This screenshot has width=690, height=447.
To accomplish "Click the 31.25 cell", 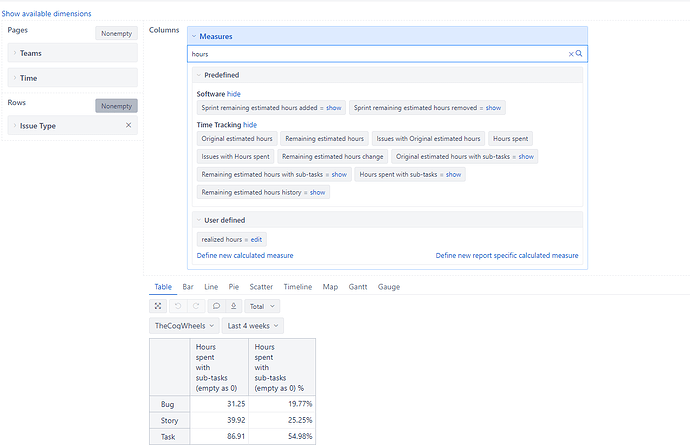I will pos(219,404).
